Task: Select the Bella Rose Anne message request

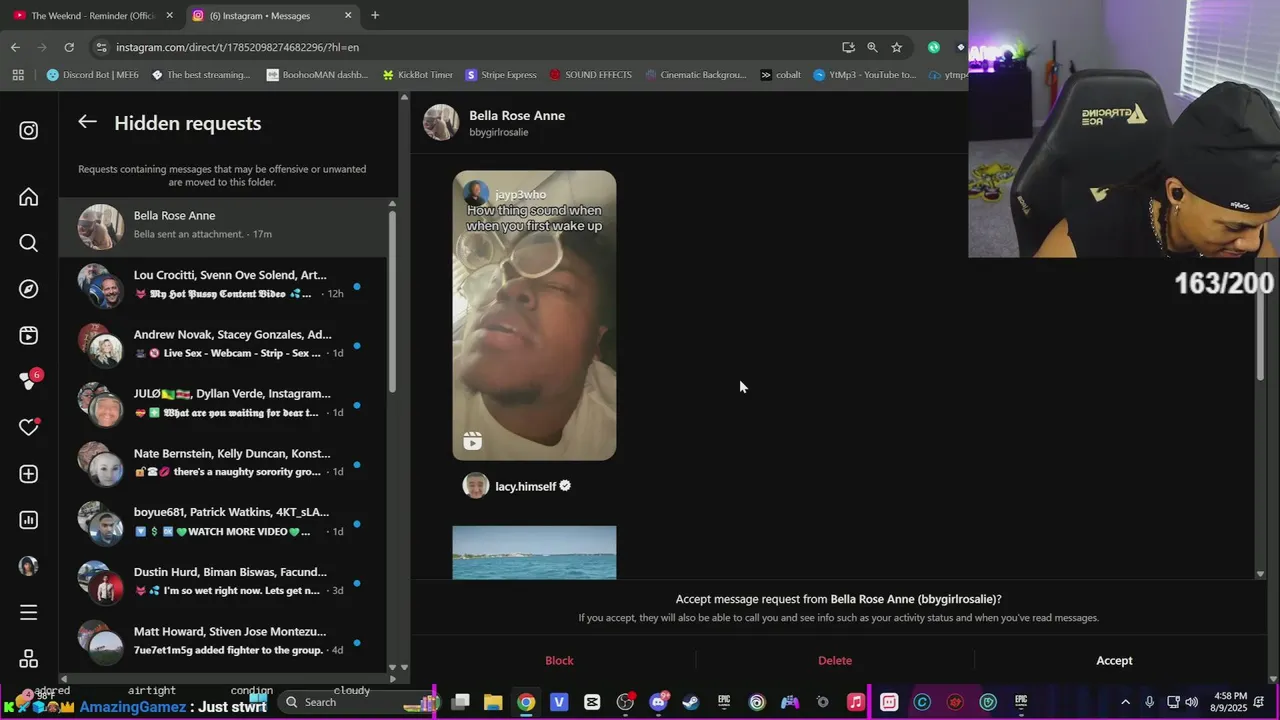Action: [x=222, y=226]
